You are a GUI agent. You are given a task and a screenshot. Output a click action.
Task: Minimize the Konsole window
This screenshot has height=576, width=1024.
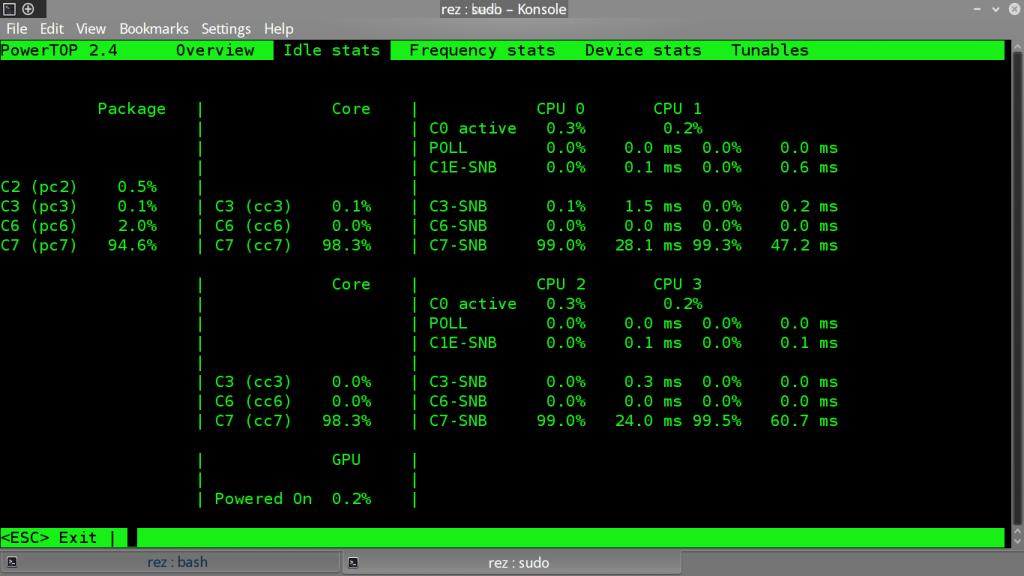pos(974,9)
